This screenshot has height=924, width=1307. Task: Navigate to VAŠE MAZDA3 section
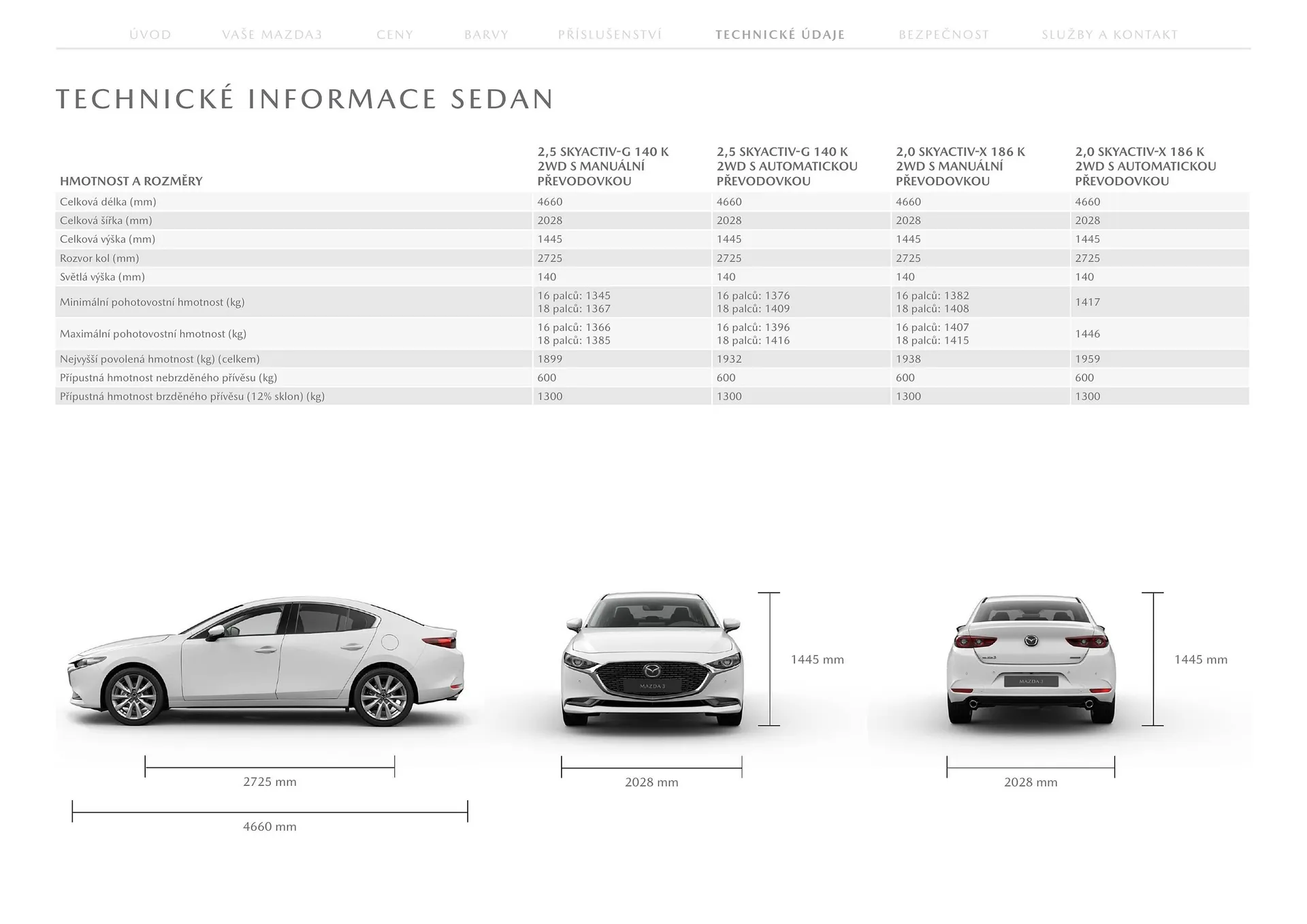pos(271,34)
